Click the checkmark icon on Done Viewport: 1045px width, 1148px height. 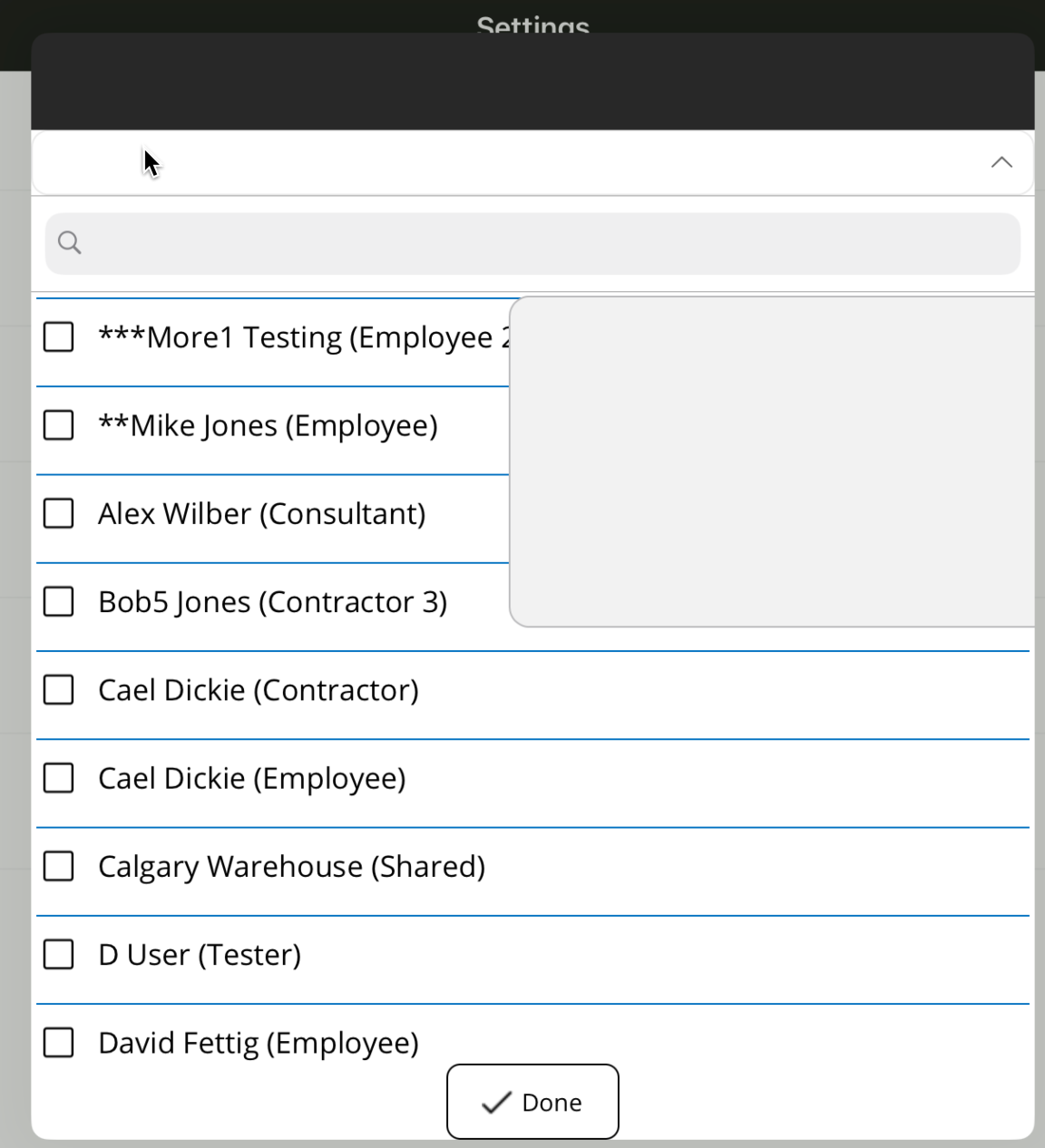(496, 1103)
